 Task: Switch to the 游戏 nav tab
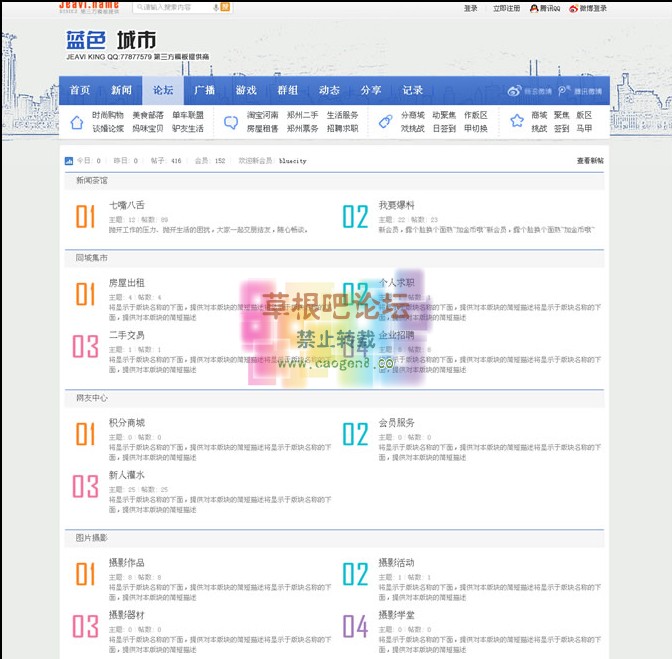(x=246, y=90)
